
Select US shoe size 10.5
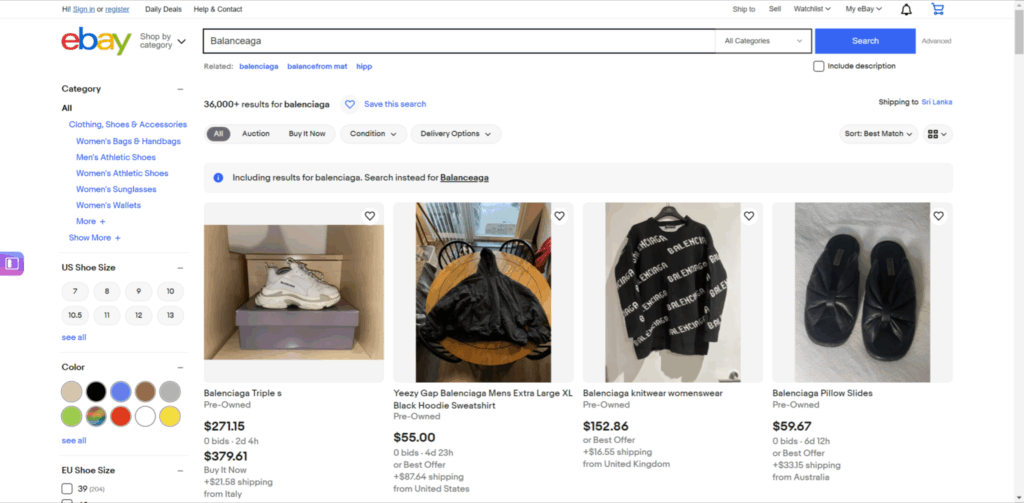pyautogui.click(x=75, y=315)
